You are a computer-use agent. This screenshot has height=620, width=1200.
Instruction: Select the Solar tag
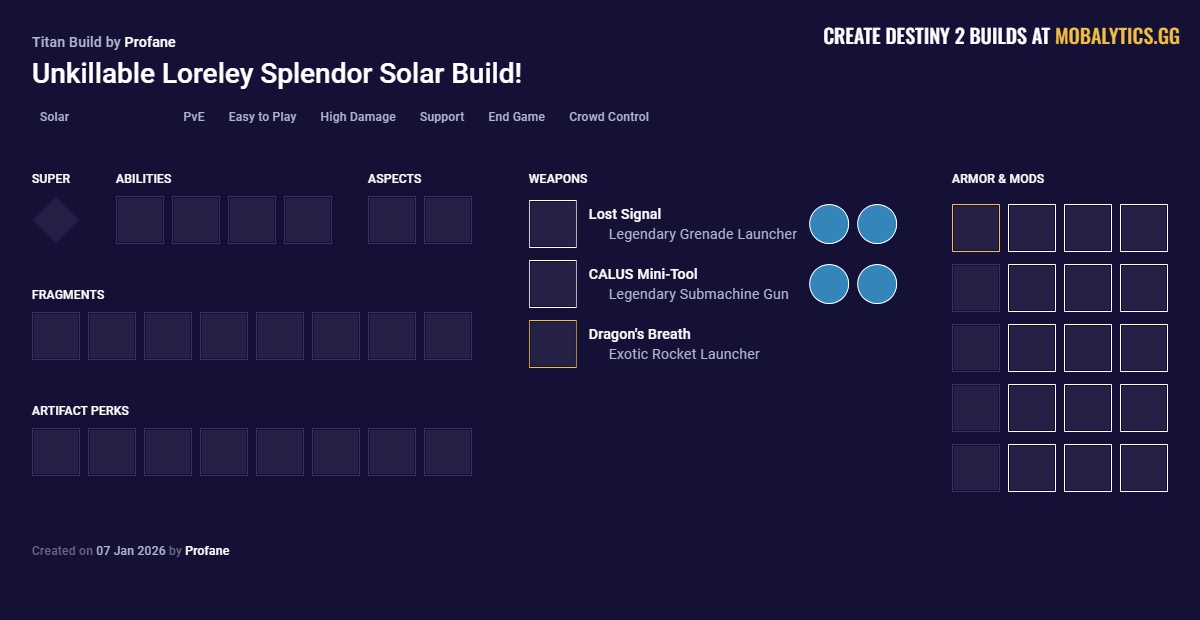pos(53,117)
